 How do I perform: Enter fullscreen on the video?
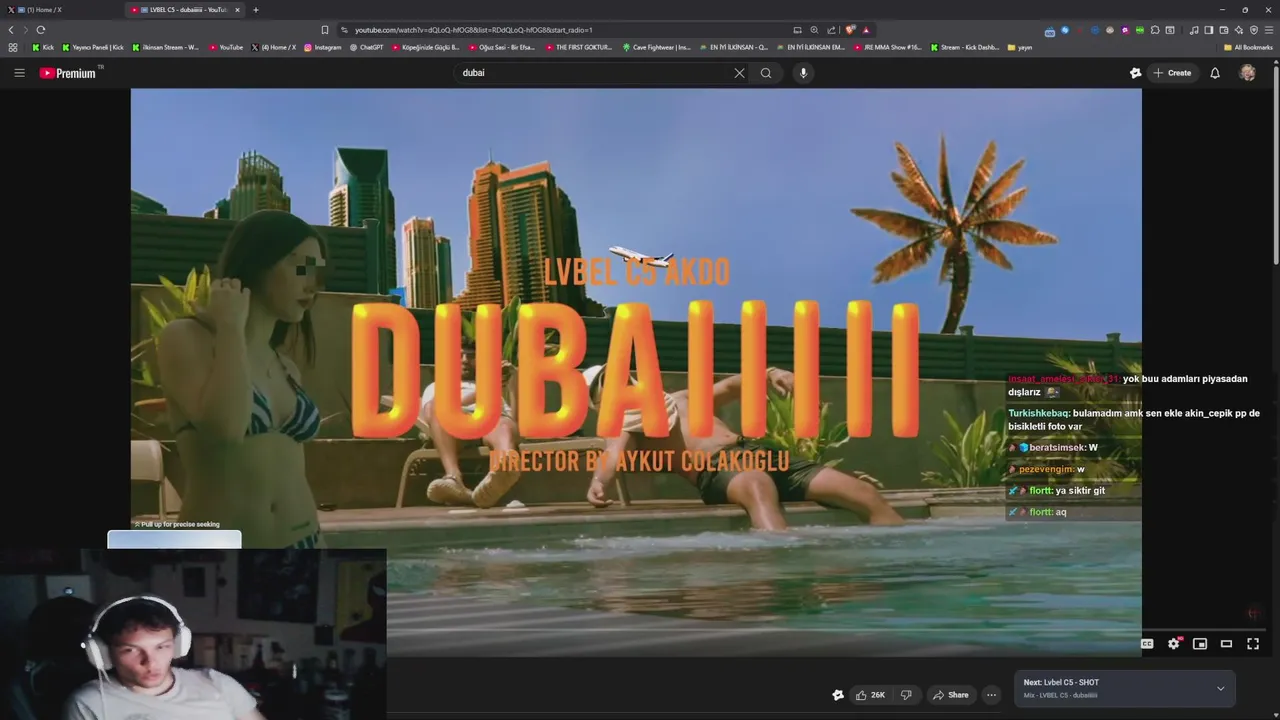pyautogui.click(x=1253, y=644)
